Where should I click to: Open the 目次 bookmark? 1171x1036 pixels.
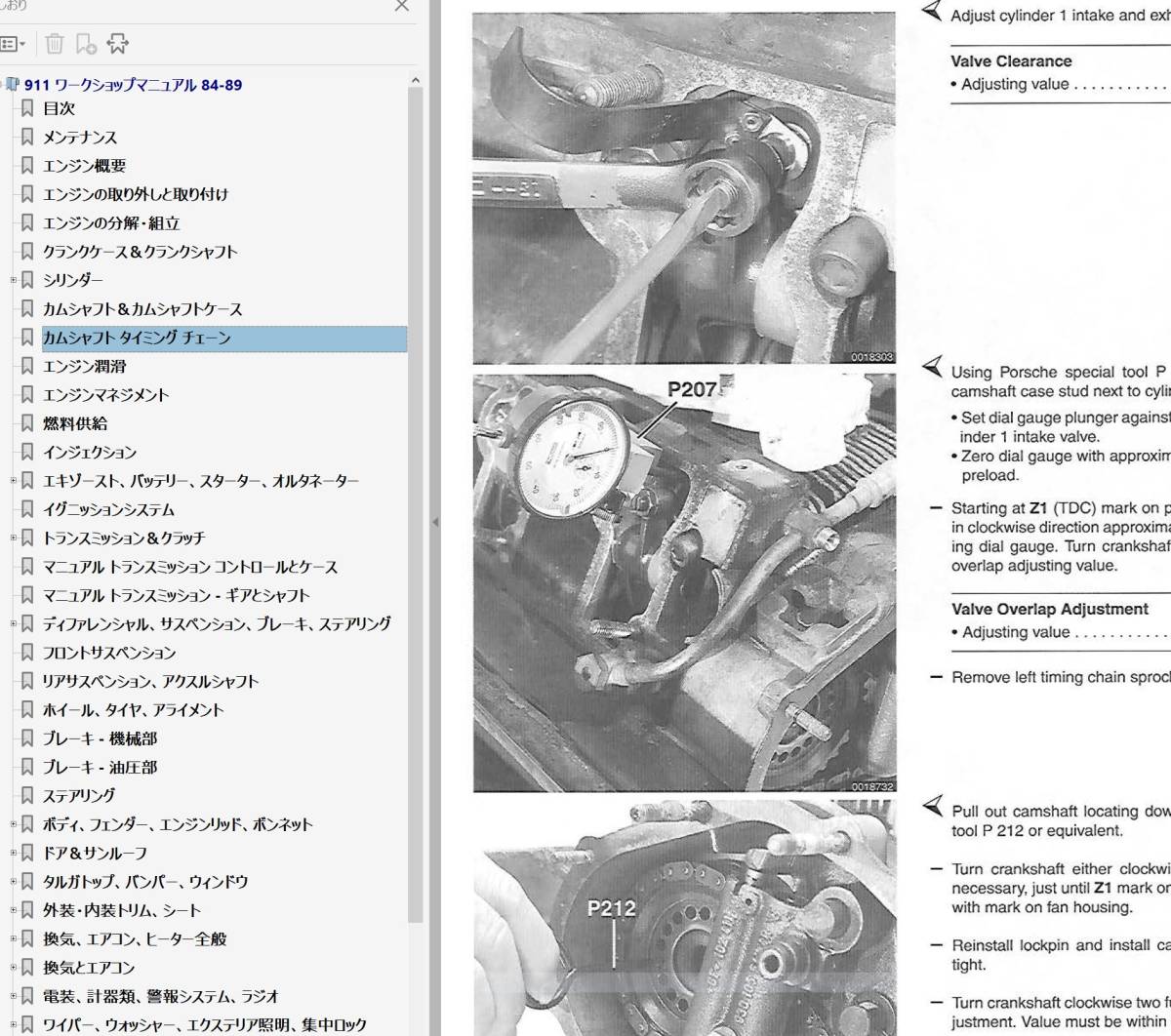(x=59, y=108)
